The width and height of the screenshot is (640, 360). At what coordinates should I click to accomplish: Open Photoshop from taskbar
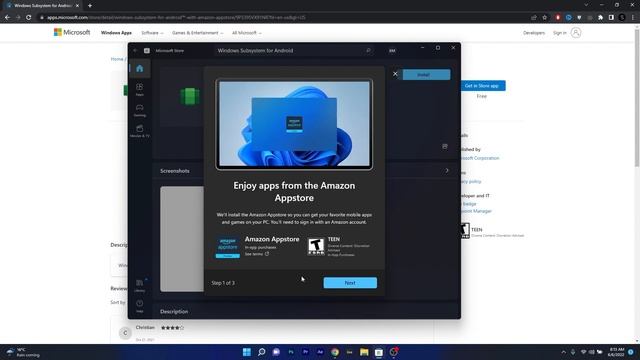291,352
